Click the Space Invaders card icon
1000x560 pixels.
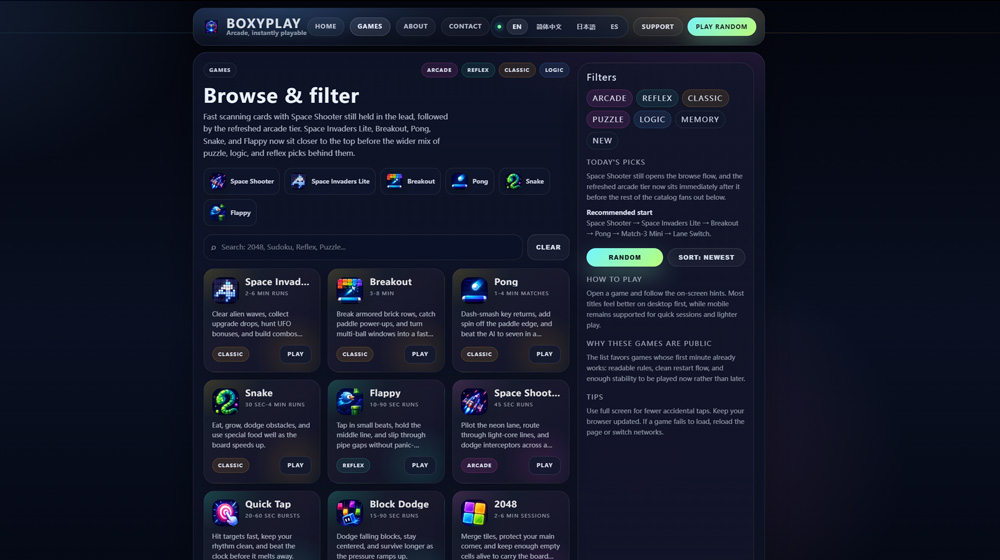click(225, 290)
